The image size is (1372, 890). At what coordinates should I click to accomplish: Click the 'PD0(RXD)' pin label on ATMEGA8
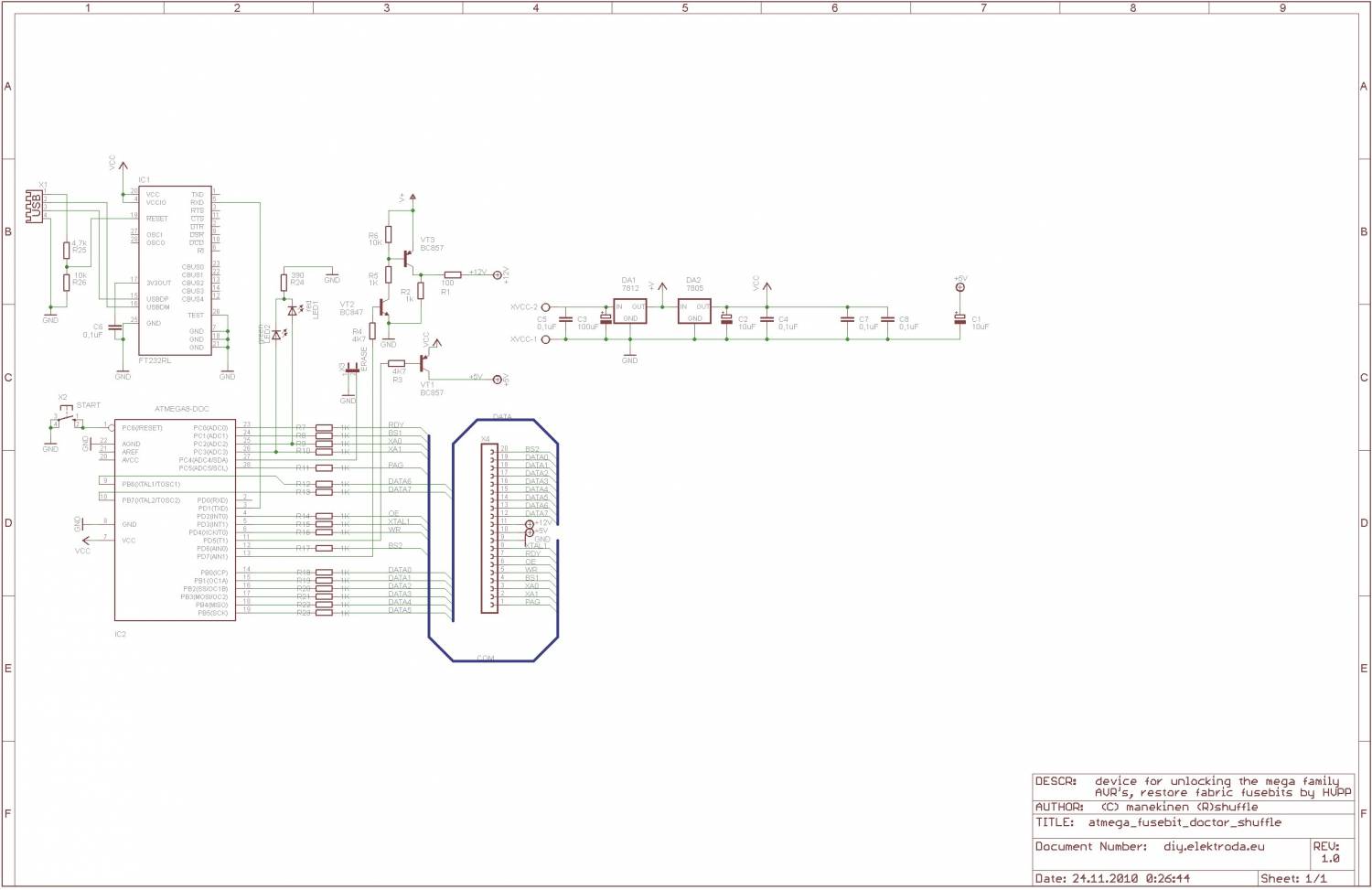212,500
